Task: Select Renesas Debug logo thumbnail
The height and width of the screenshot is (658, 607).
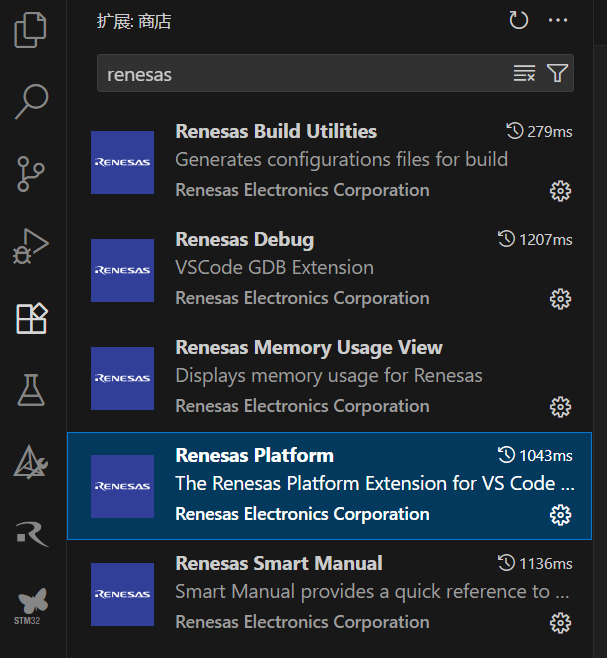Action: pyautogui.click(x=123, y=270)
